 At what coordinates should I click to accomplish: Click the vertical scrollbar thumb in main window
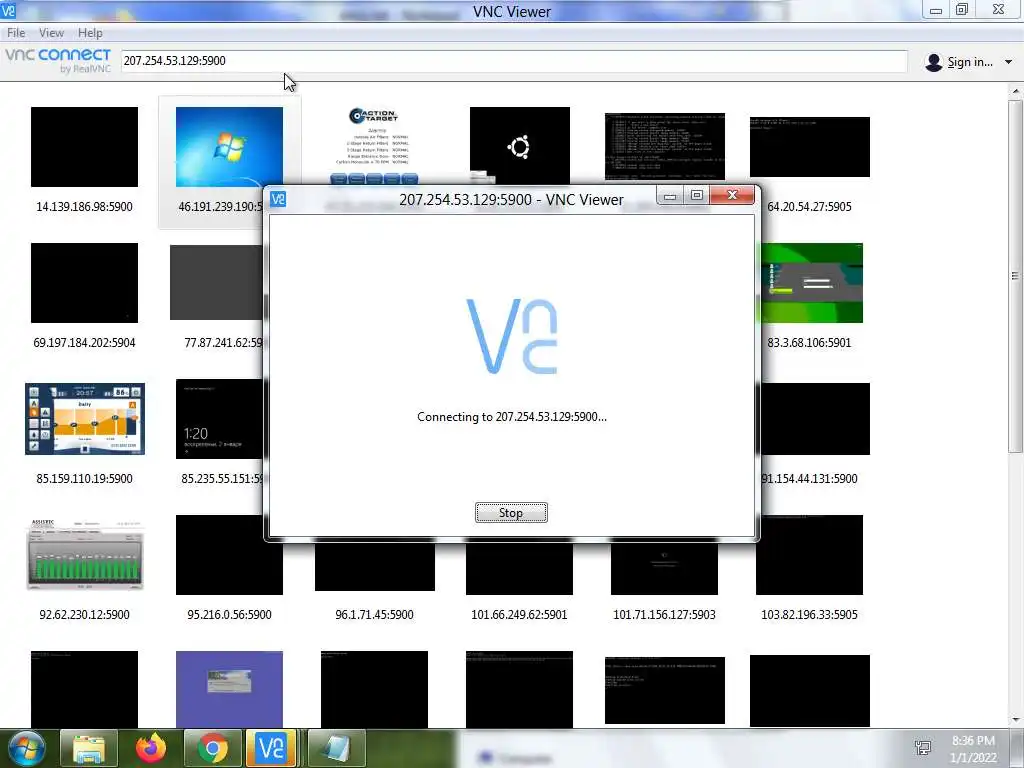(1015, 276)
